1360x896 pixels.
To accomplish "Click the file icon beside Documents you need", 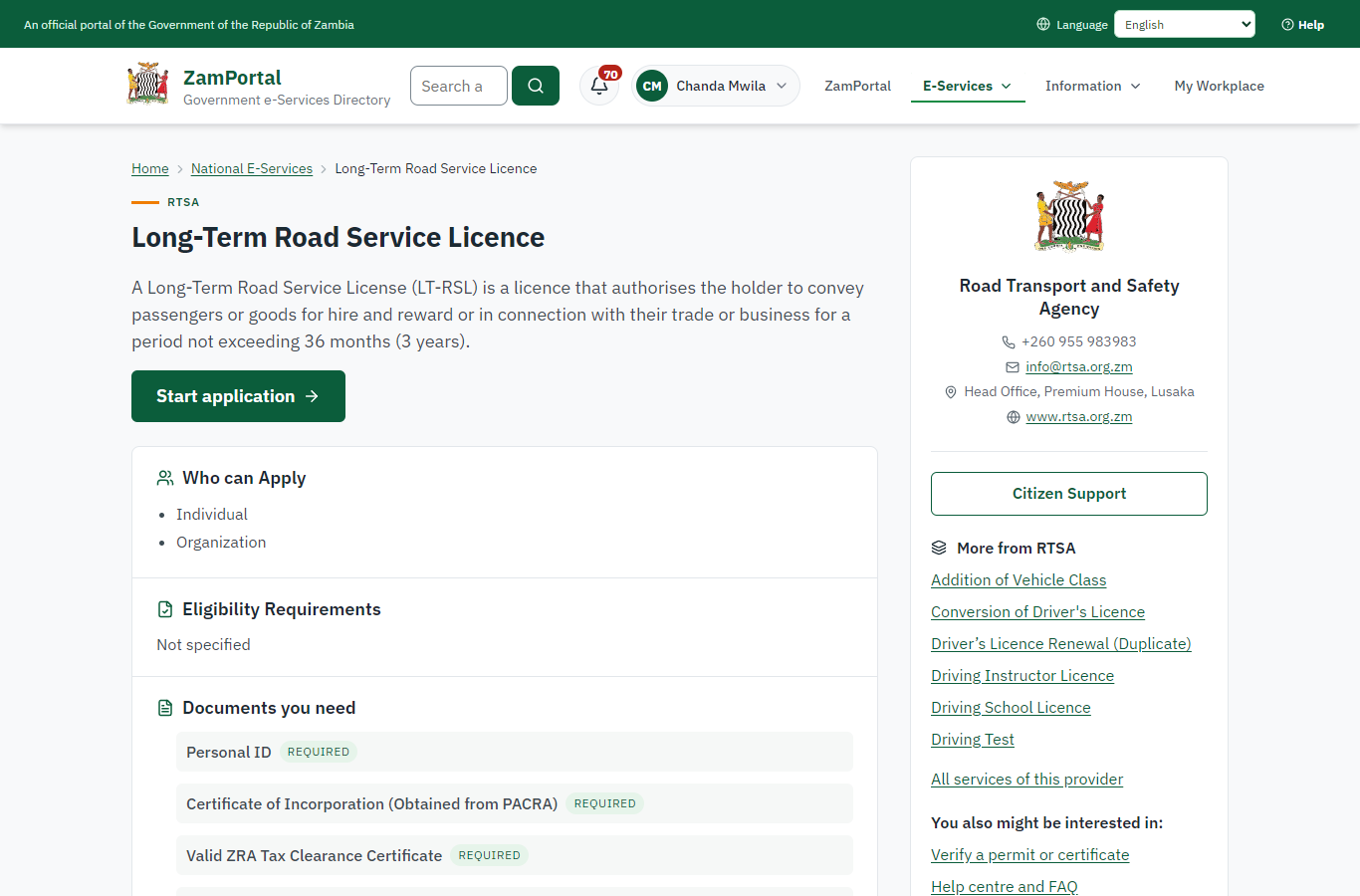I will point(165,708).
